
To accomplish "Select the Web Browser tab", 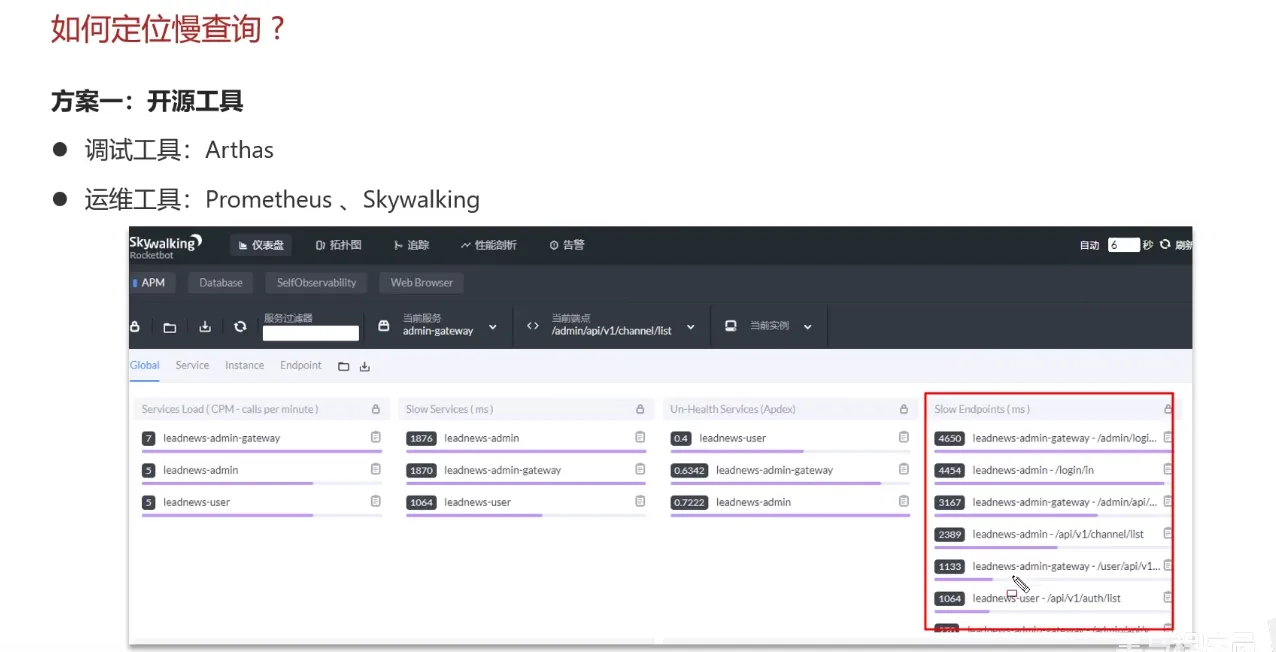I will pos(421,283).
